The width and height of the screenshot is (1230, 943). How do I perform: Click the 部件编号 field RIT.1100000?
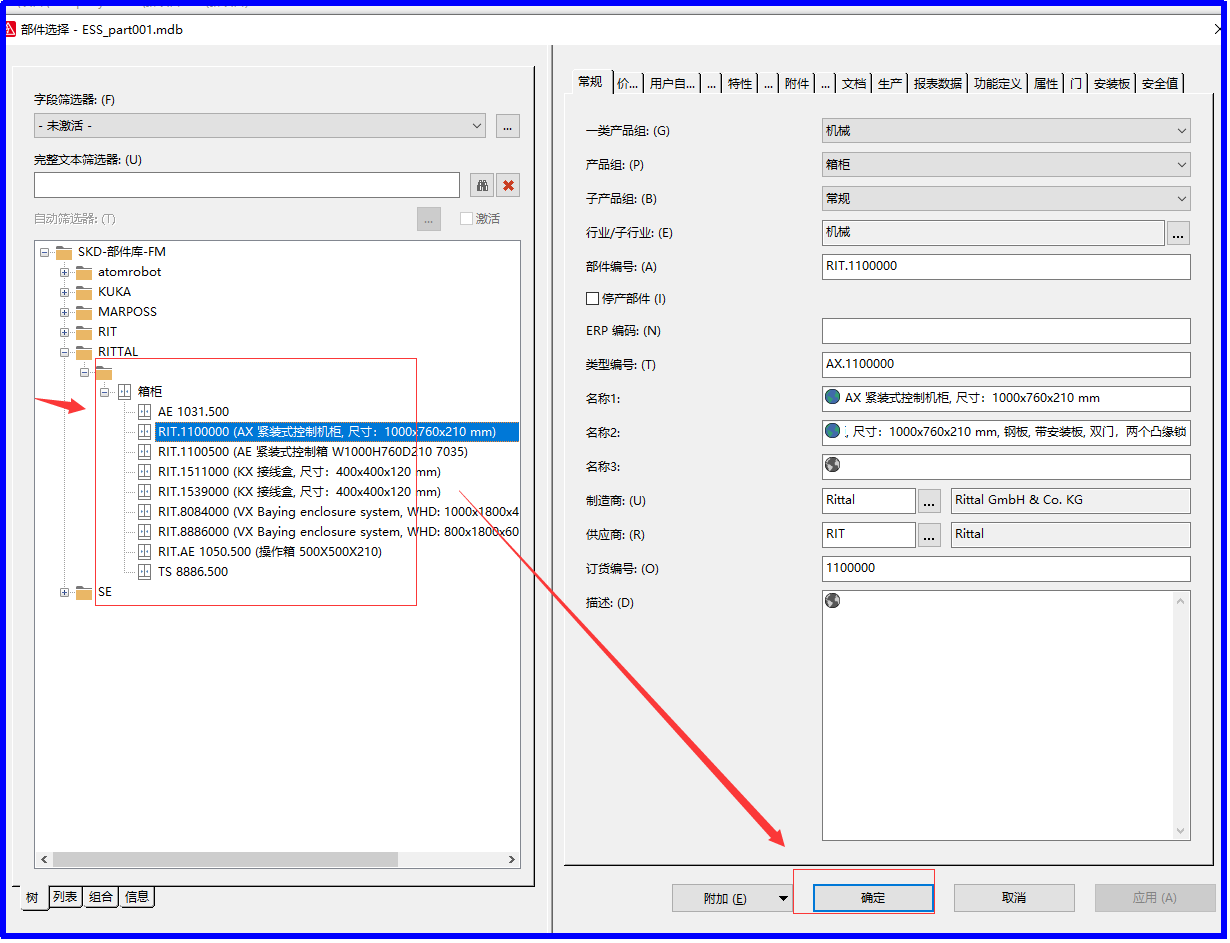(1006, 267)
